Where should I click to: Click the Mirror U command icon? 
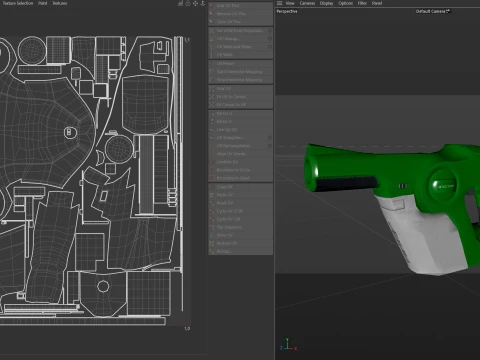(x=211, y=114)
